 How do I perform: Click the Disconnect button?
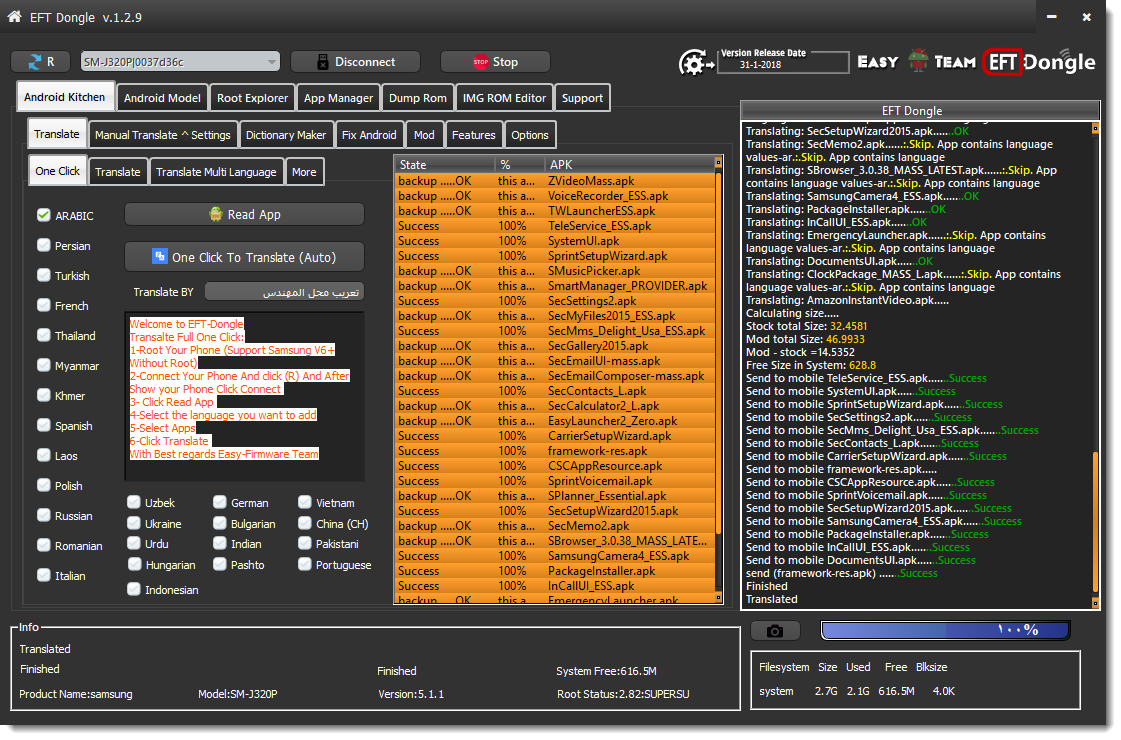(x=355, y=62)
